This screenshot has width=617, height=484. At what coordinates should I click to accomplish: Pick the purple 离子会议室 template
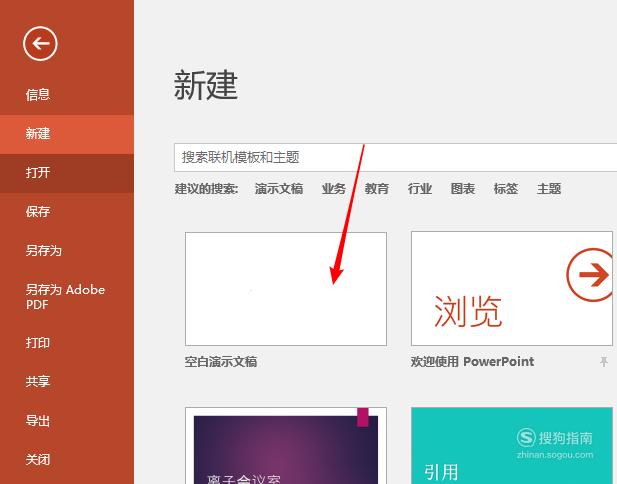[286, 446]
